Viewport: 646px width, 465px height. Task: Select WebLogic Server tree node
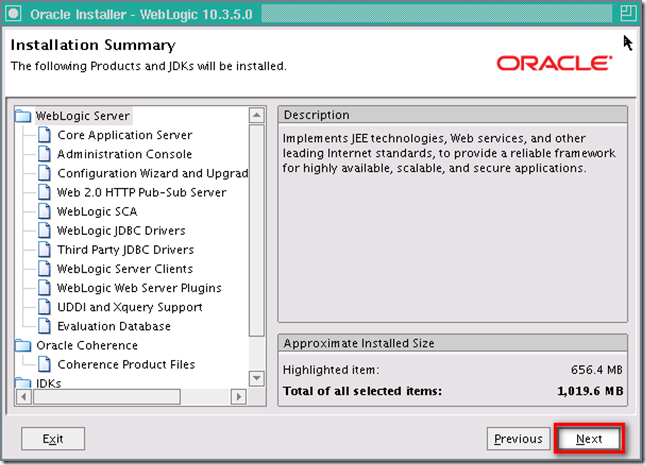(83, 116)
